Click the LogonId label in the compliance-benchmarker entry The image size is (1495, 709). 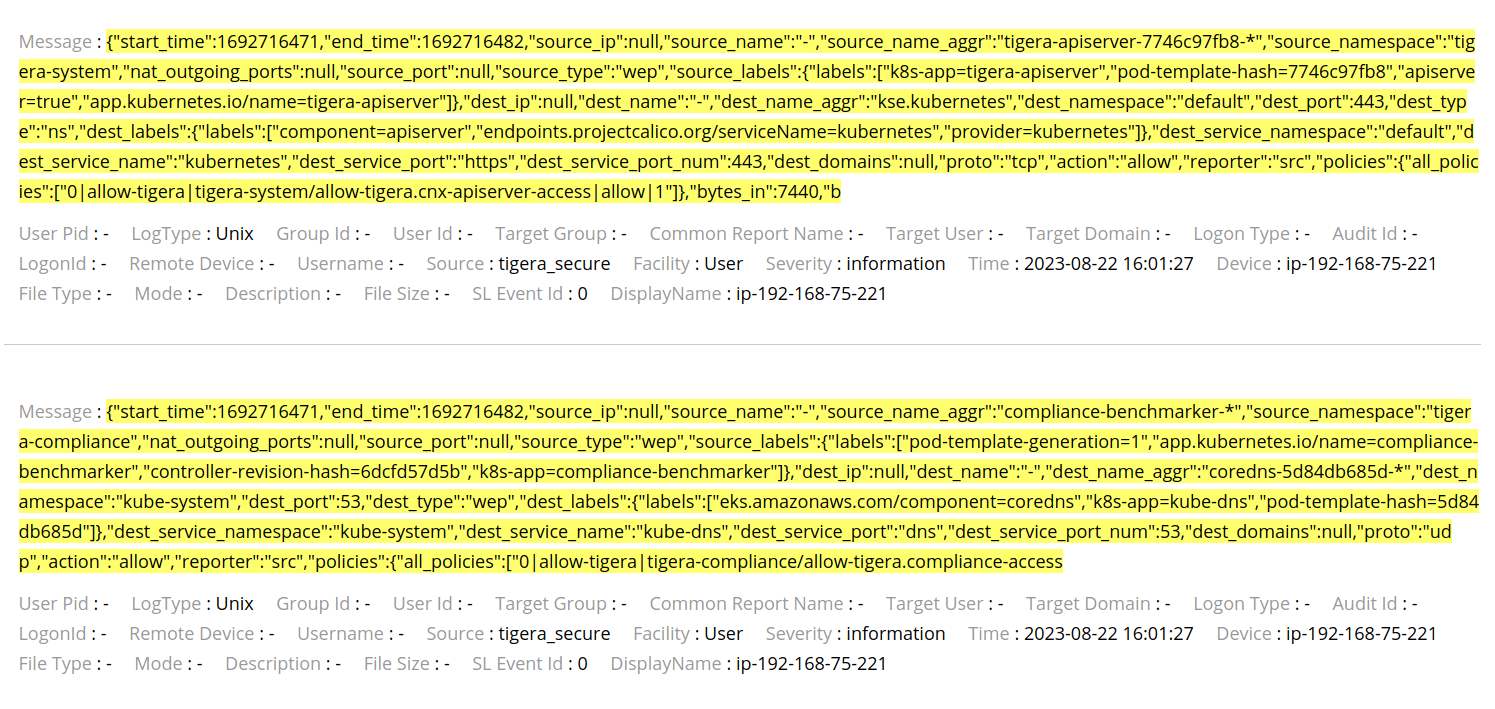pos(53,634)
